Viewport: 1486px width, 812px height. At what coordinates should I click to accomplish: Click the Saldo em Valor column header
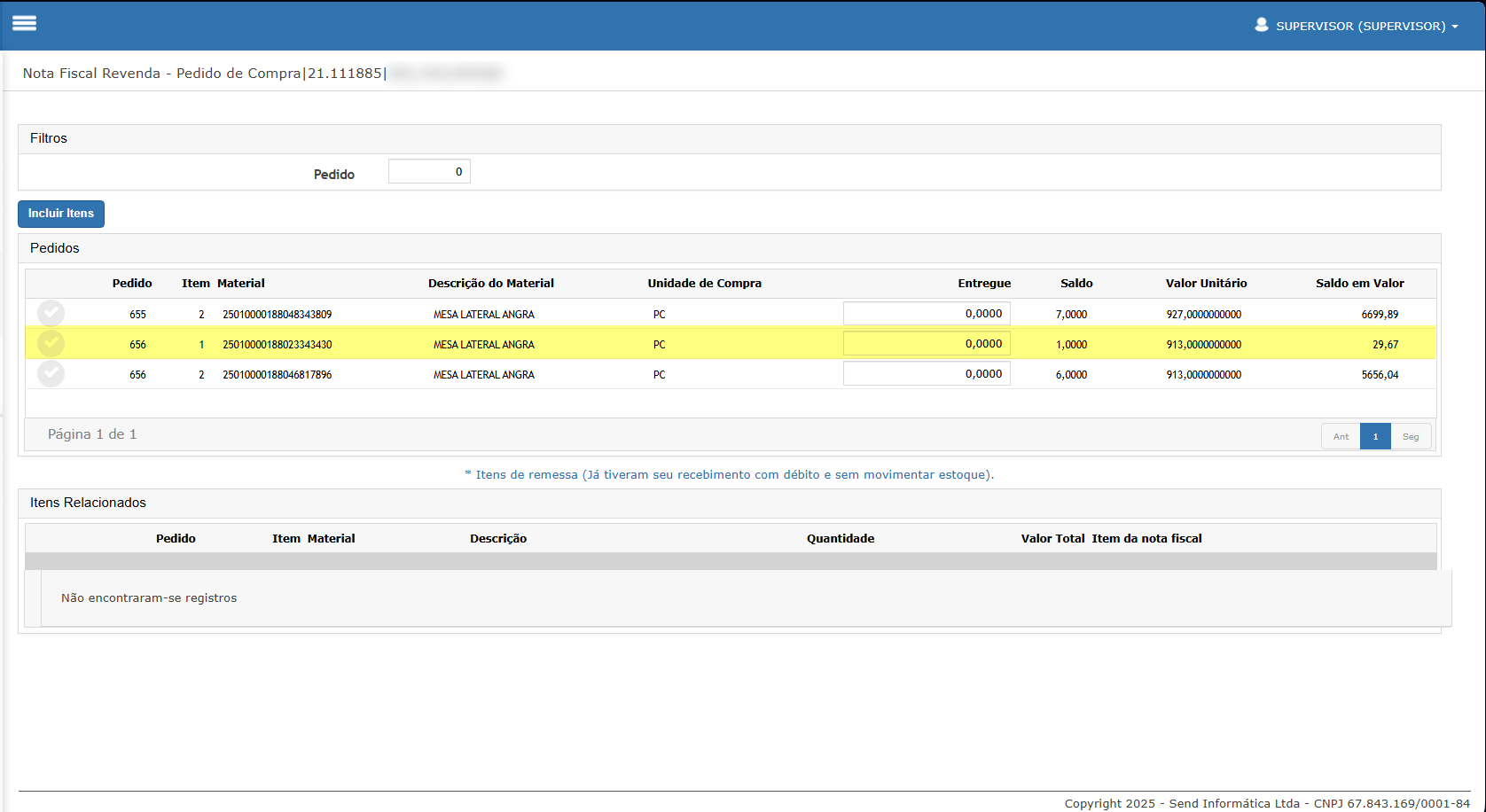[x=1360, y=284]
